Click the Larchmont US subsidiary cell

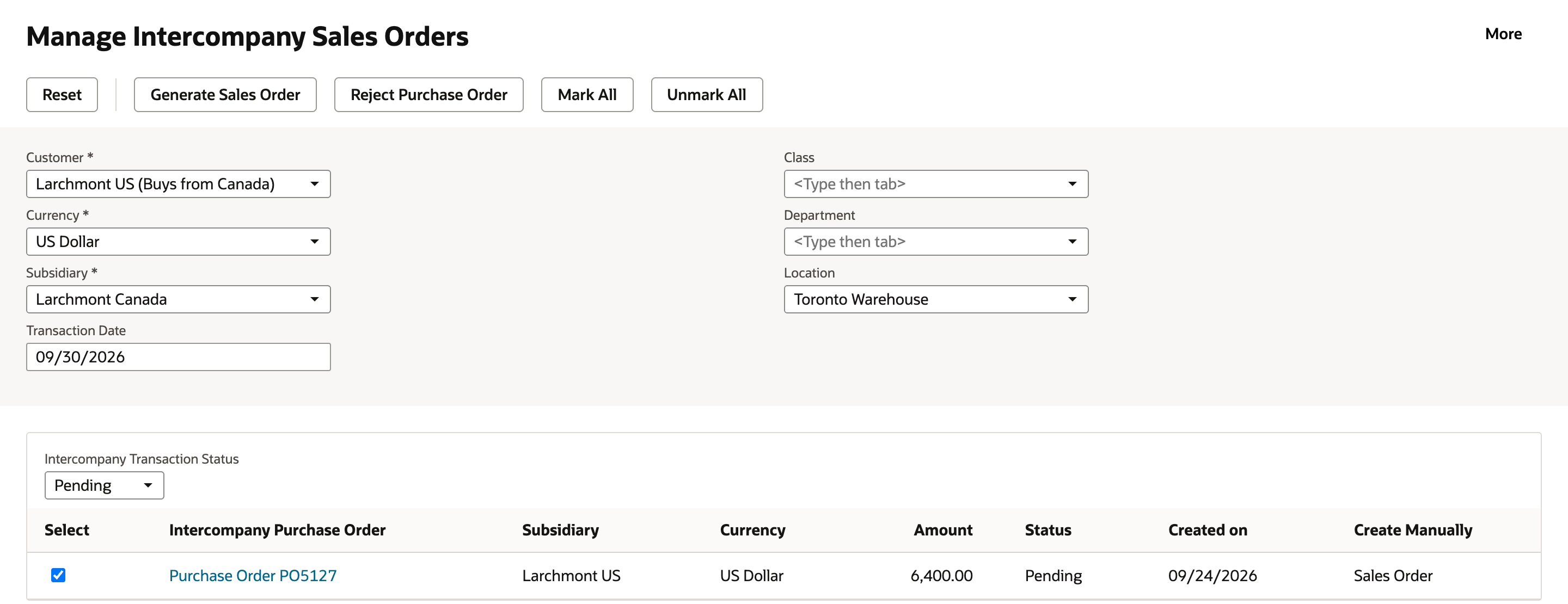point(571,575)
